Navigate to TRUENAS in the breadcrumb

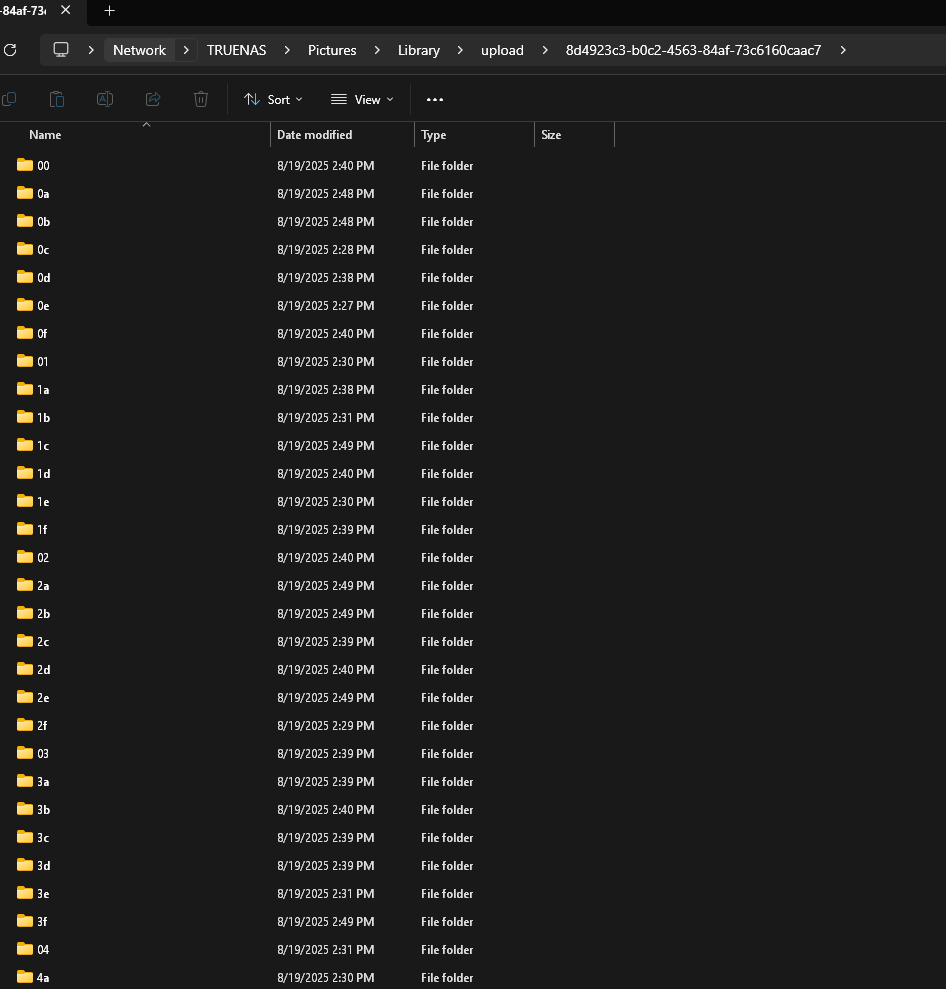pos(236,50)
